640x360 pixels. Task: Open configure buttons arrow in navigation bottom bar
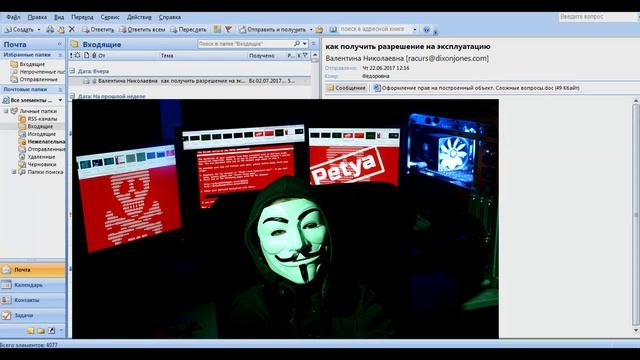point(61,330)
